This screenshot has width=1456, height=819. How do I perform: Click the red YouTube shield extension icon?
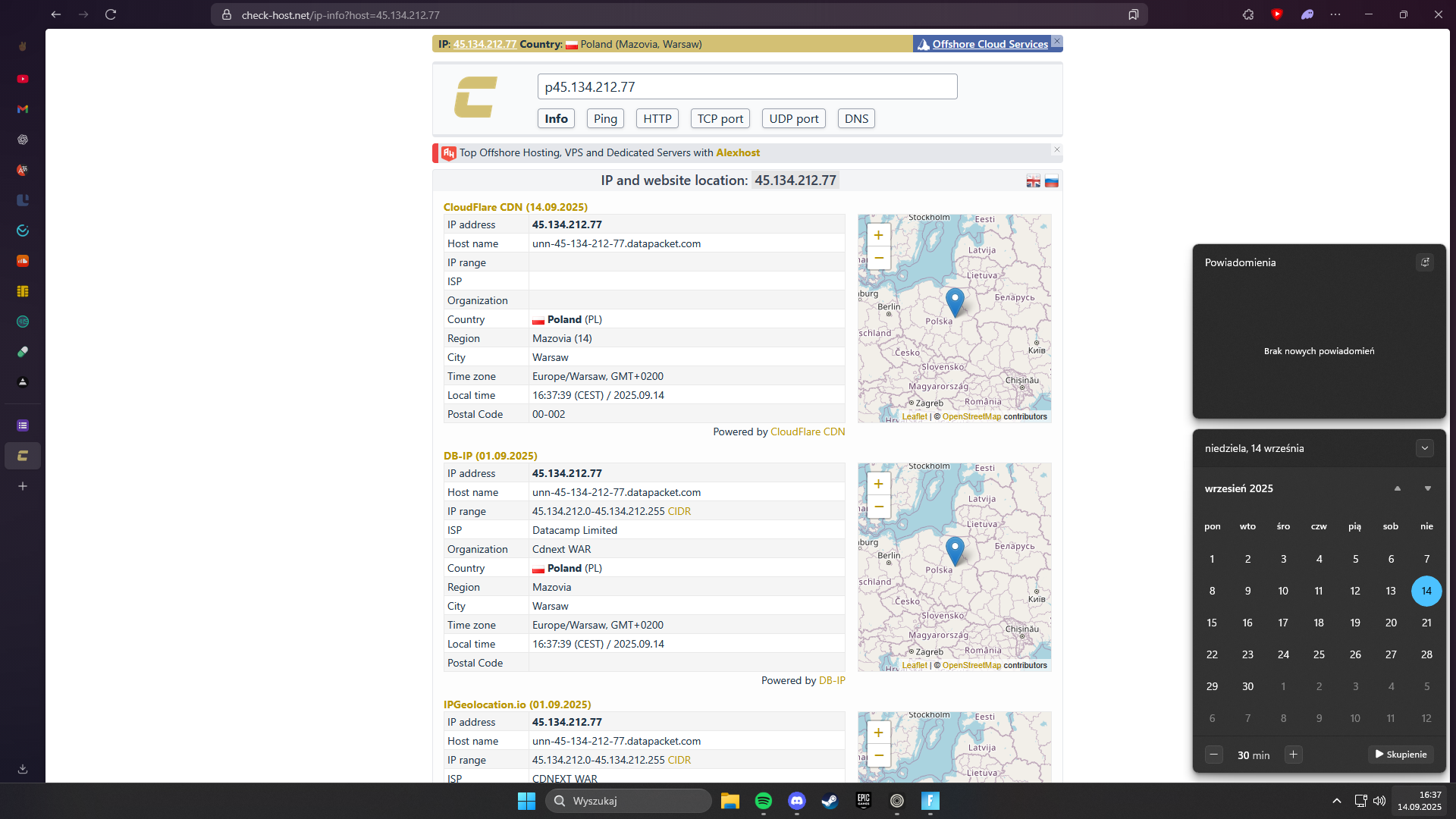pos(1277,14)
